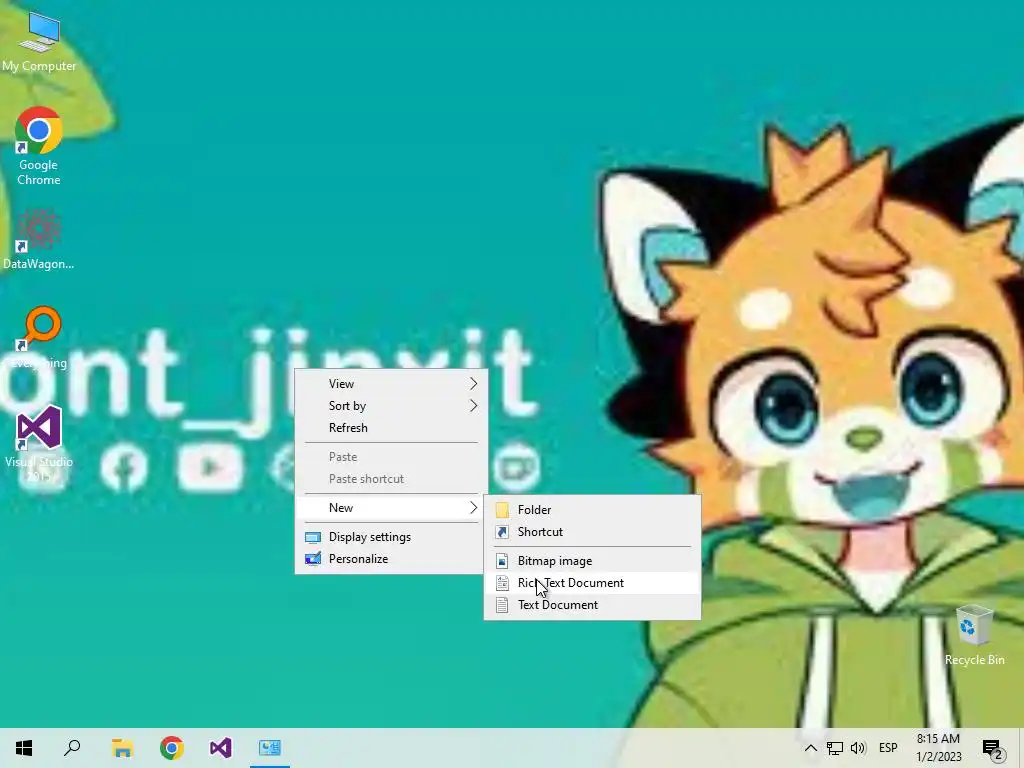Select the Visual Studio 2015 desktop shortcut
This screenshot has width=1024, height=768.
pos(39,444)
